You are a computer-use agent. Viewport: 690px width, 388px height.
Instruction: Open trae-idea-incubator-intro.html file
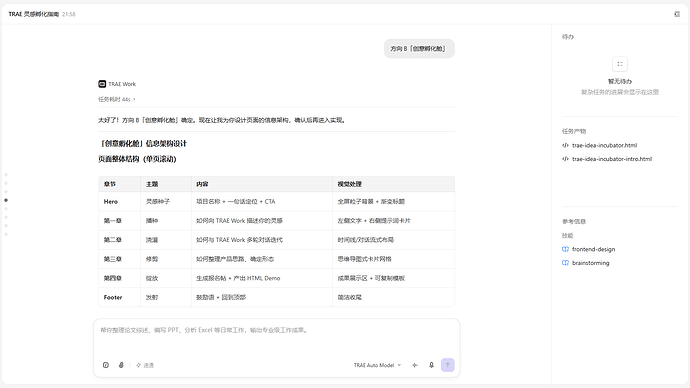pyautogui.click(x=612, y=159)
